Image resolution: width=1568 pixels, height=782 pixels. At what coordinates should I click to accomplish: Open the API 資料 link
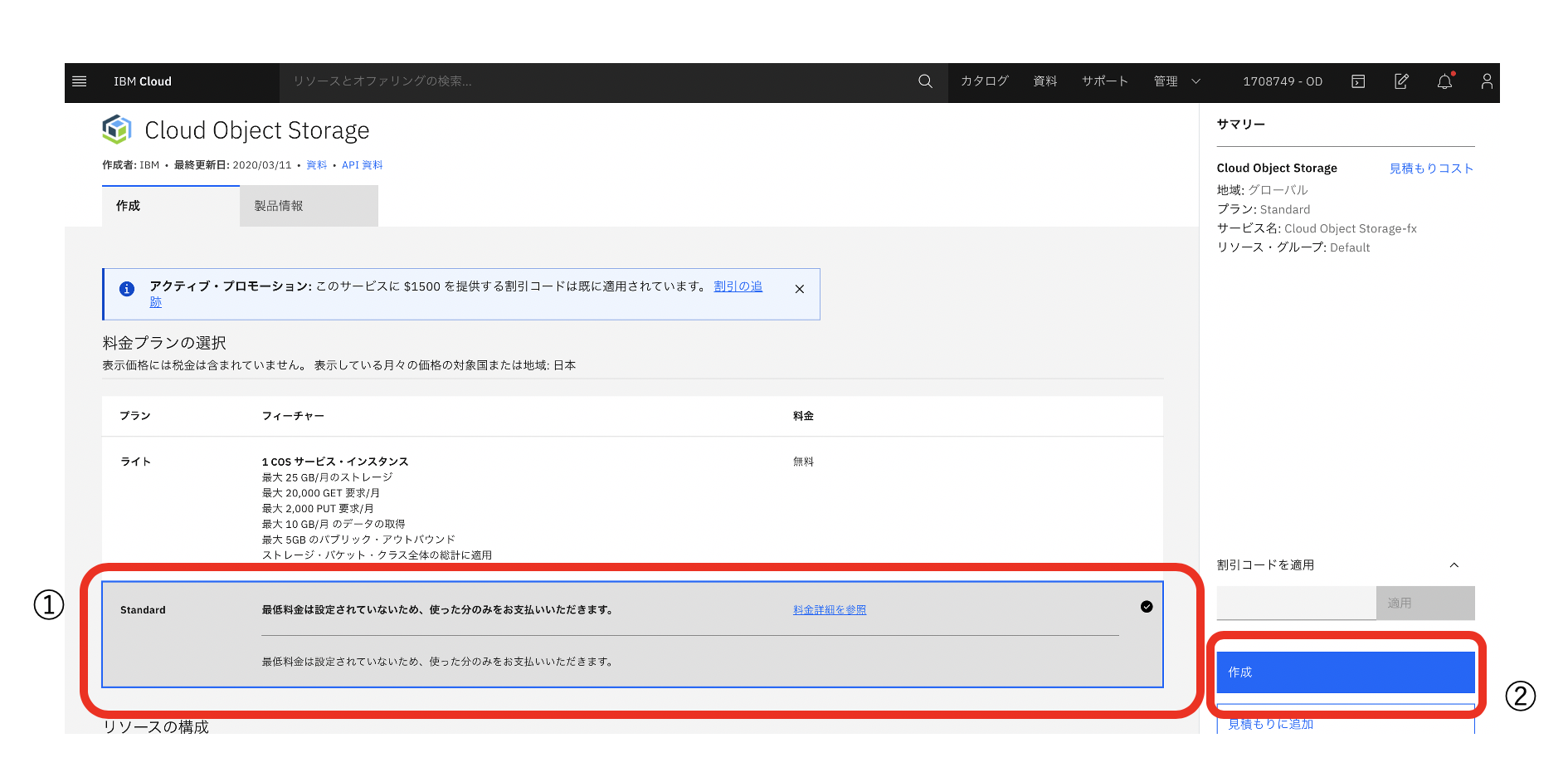point(363,165)
